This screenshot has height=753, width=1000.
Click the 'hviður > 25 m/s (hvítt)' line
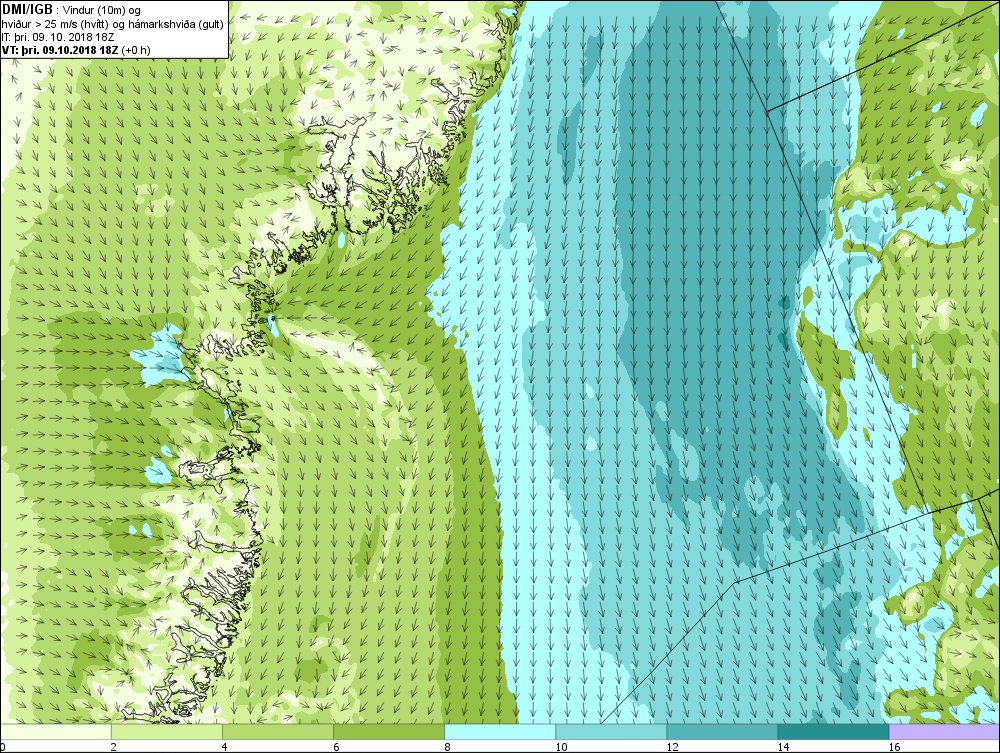click(x=54, y=24)
